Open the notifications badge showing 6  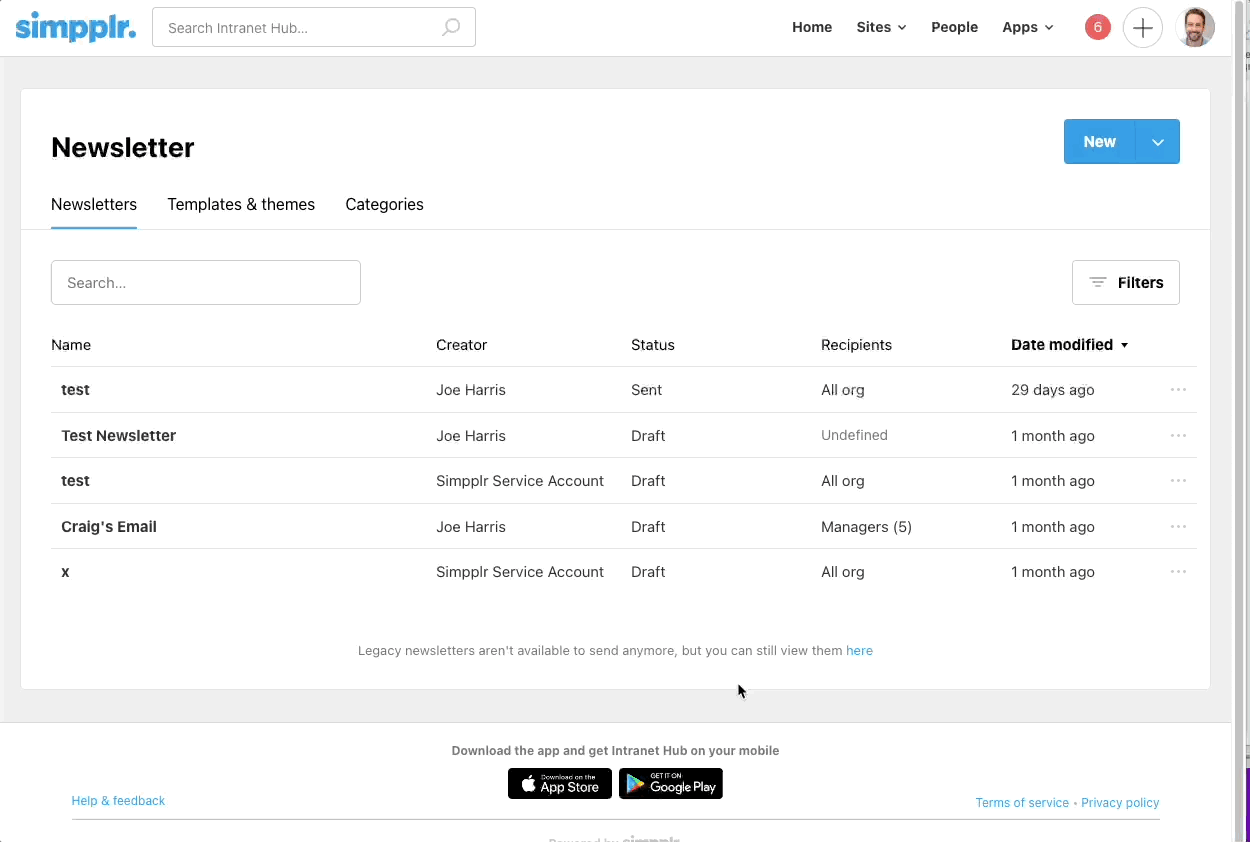(1097, 28)
